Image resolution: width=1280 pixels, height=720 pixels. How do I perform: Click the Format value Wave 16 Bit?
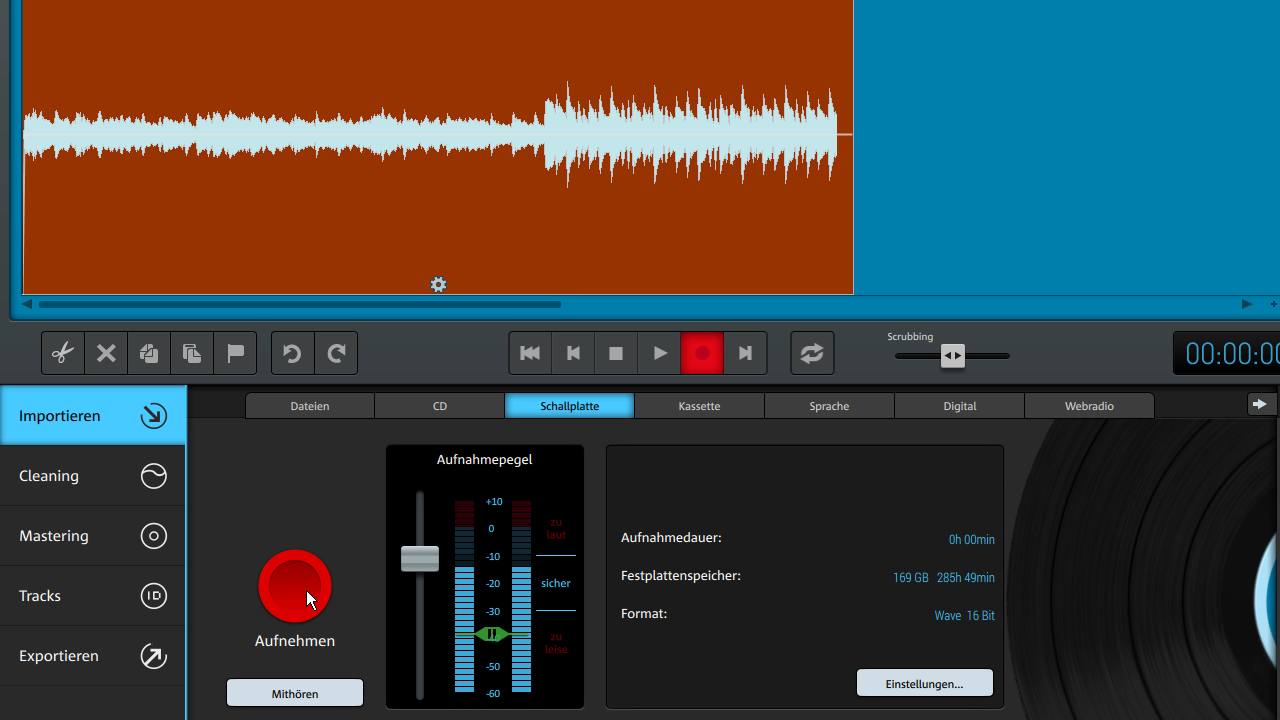click(x=964, y=616)
